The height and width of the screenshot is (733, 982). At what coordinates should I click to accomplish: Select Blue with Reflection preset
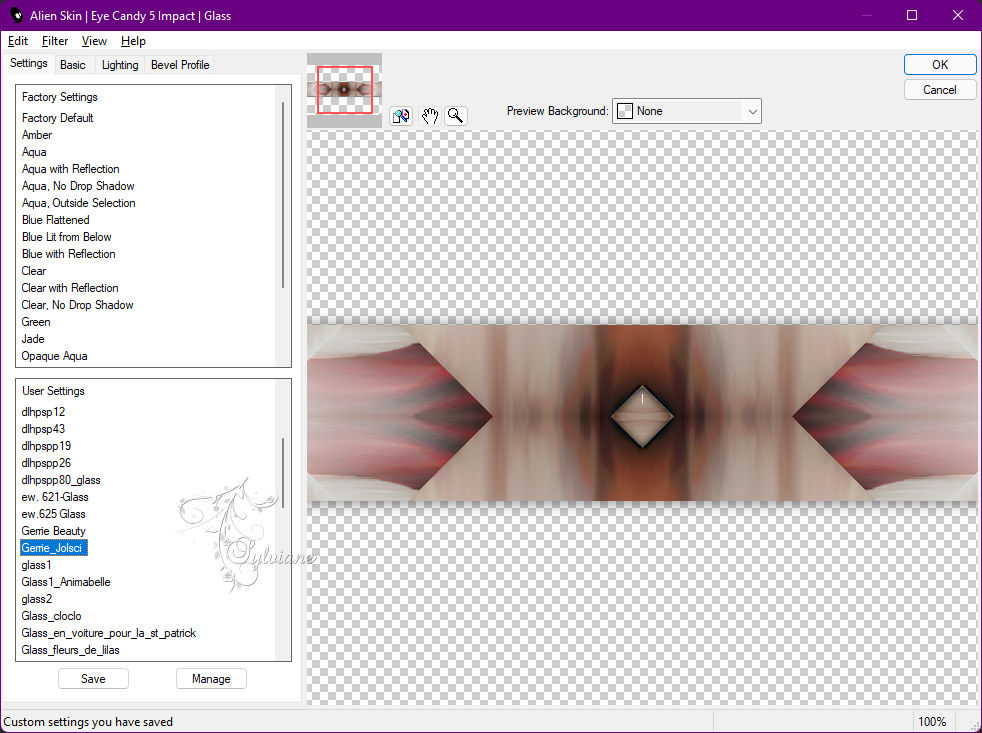pyautogui.click(x=68, y=254)
